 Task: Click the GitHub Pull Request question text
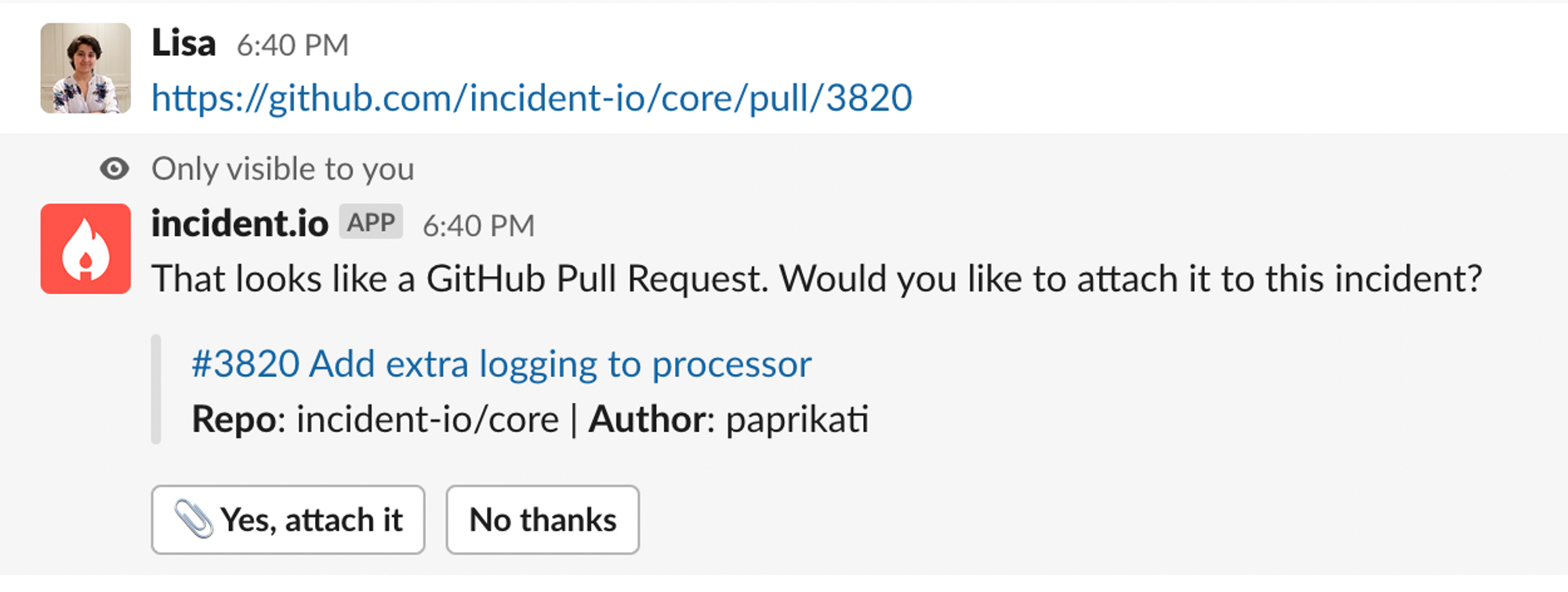click(817, 279)
